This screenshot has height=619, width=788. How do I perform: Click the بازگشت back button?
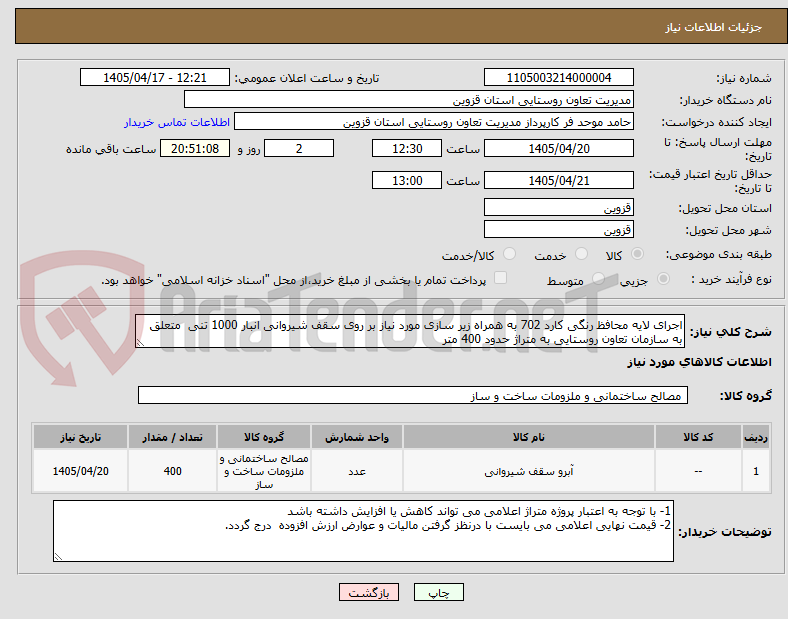point(369,592)
